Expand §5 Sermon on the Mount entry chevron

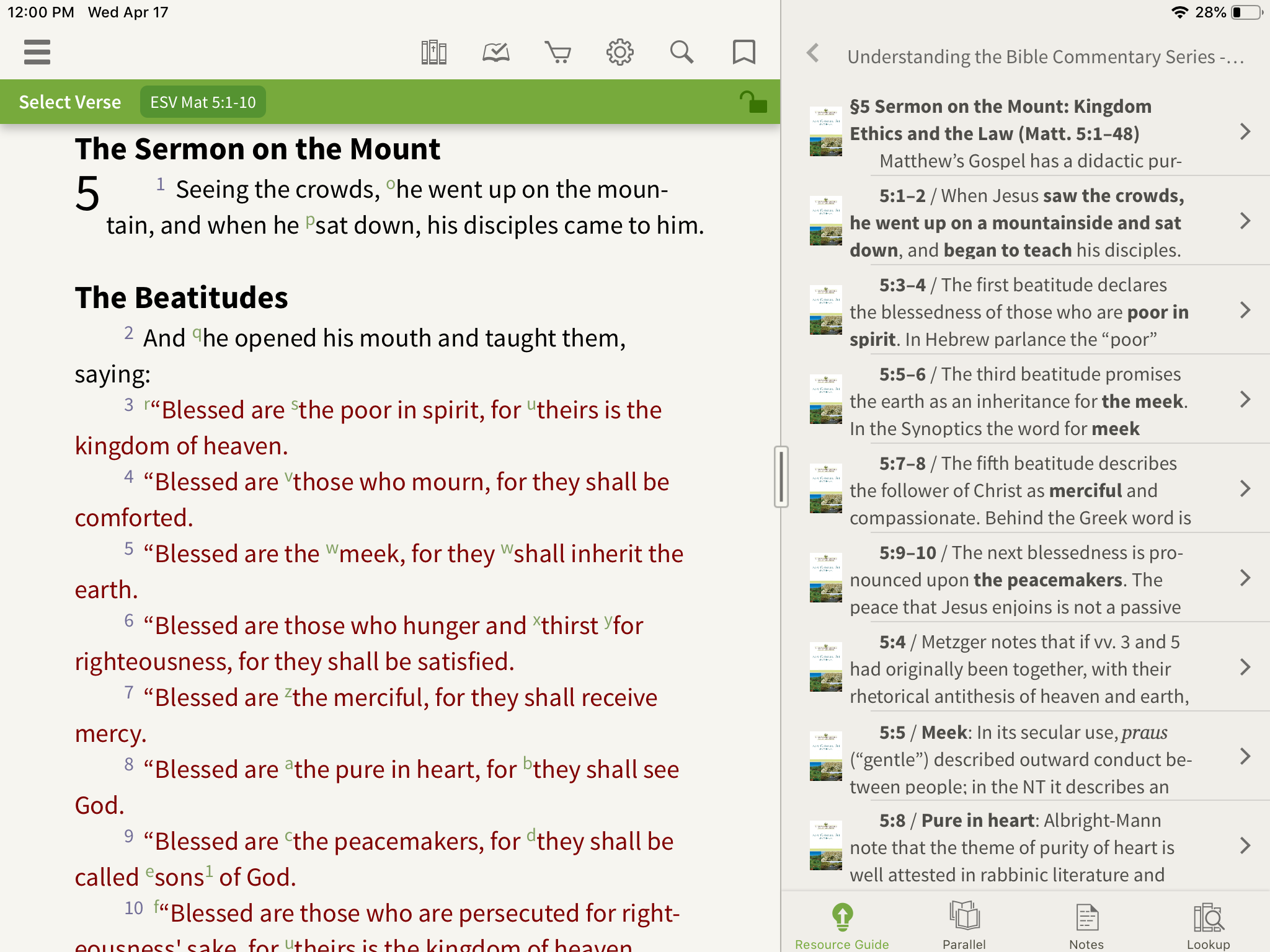point(1245,131)
